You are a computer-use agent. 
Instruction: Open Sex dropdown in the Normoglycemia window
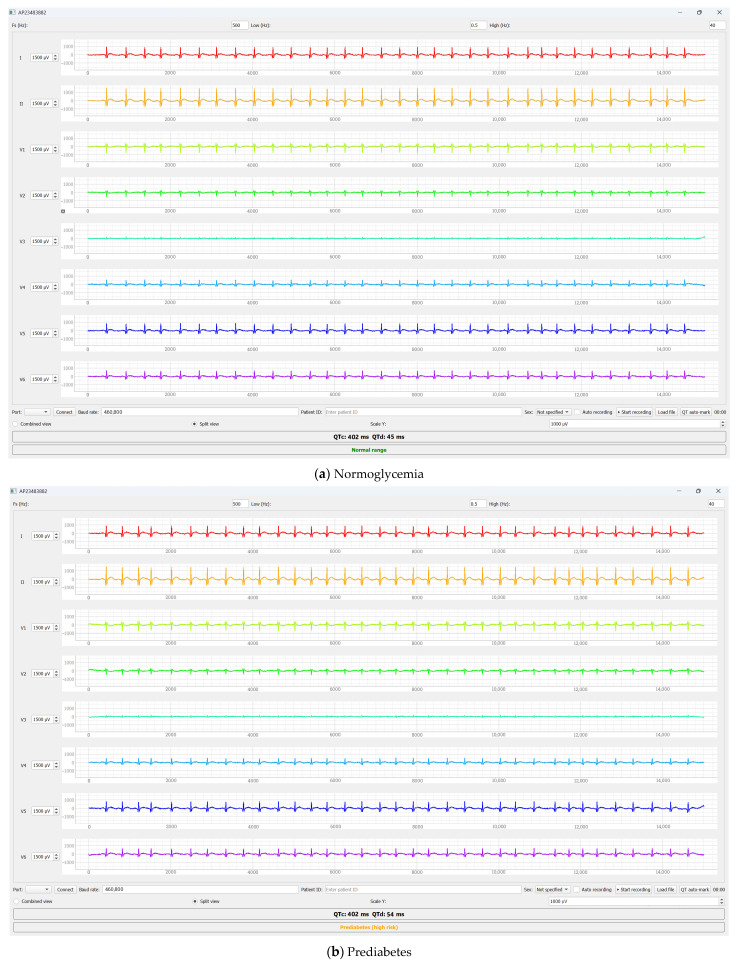tap(553, 412)
